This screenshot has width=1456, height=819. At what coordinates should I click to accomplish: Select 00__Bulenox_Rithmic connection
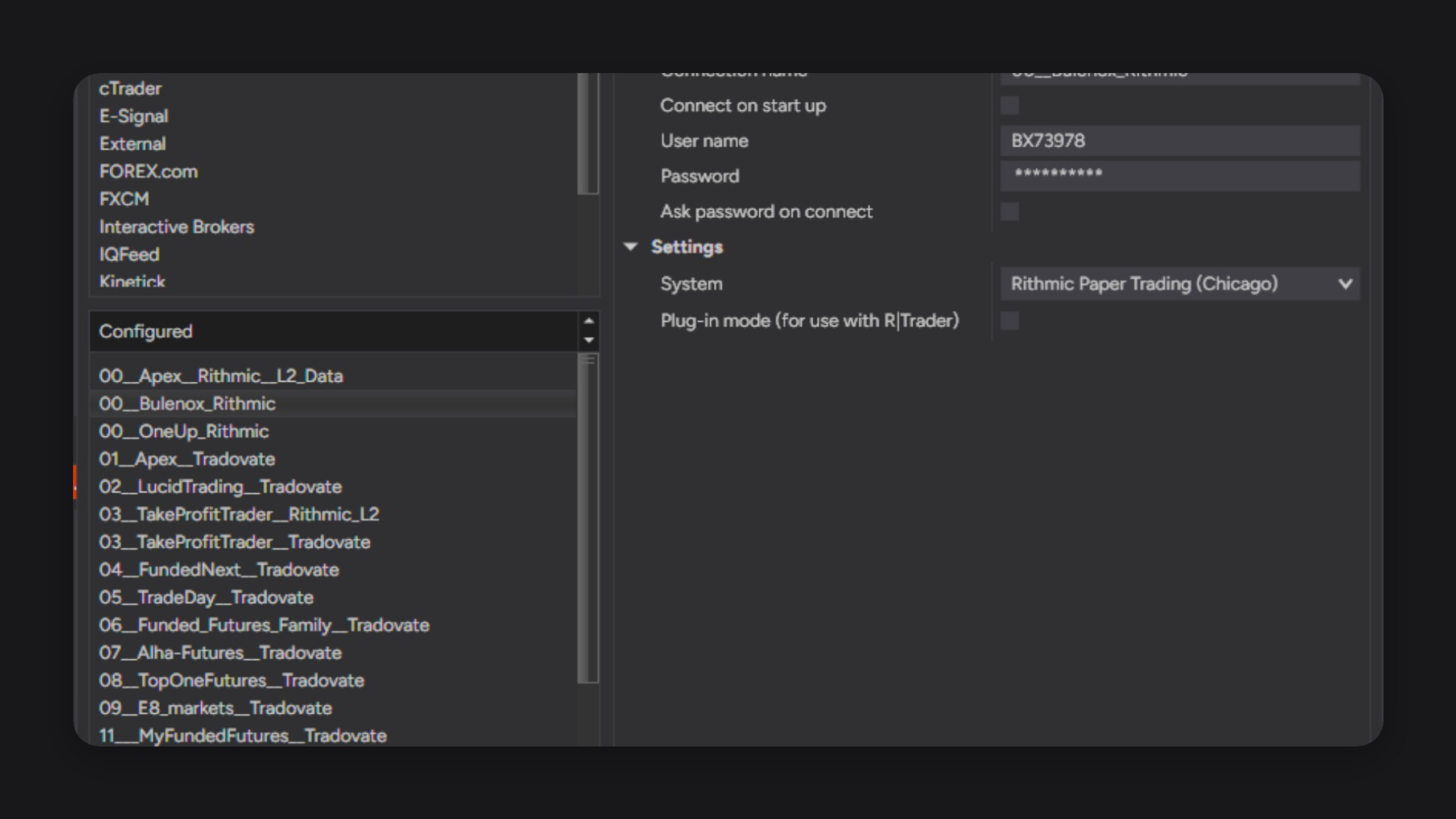coord(333,404)
